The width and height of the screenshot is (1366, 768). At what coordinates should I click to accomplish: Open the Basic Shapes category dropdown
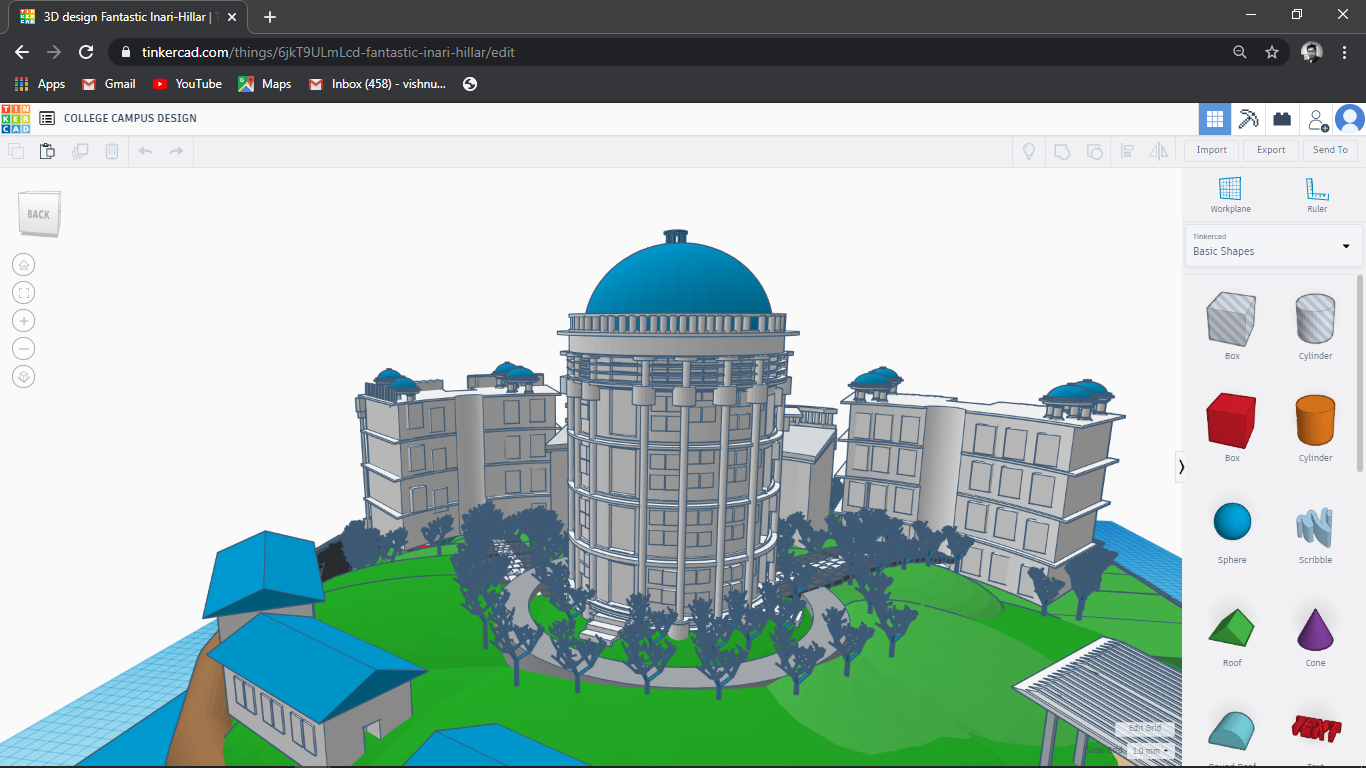[1272, 246]
